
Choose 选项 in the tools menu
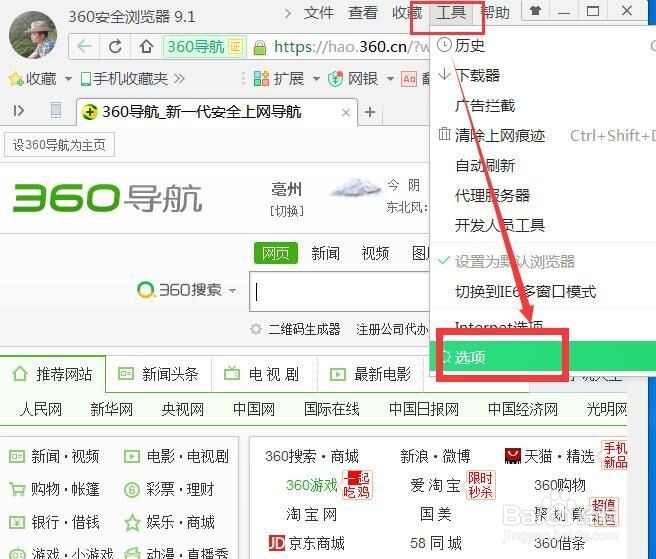tap(543, 356)
